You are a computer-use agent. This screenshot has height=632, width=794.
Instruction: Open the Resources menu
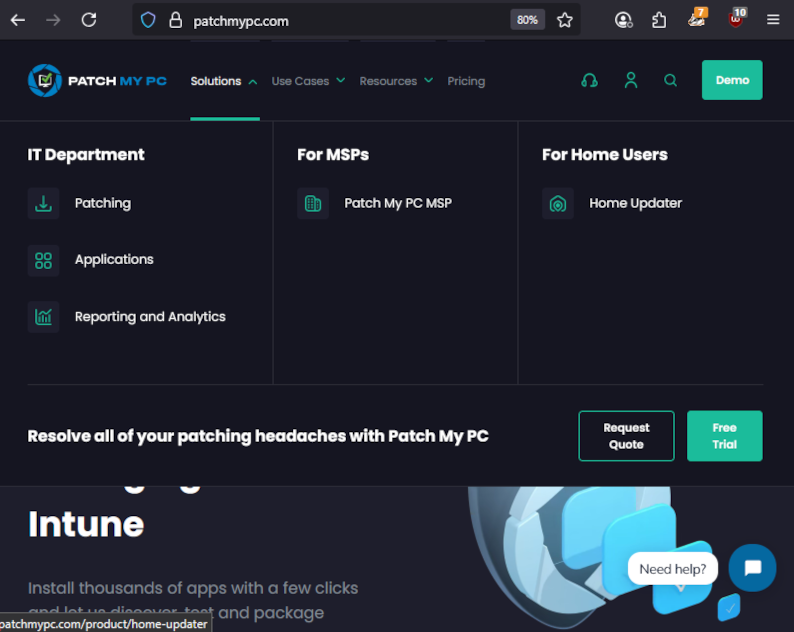pyautogui.click(x=388, y=81)
